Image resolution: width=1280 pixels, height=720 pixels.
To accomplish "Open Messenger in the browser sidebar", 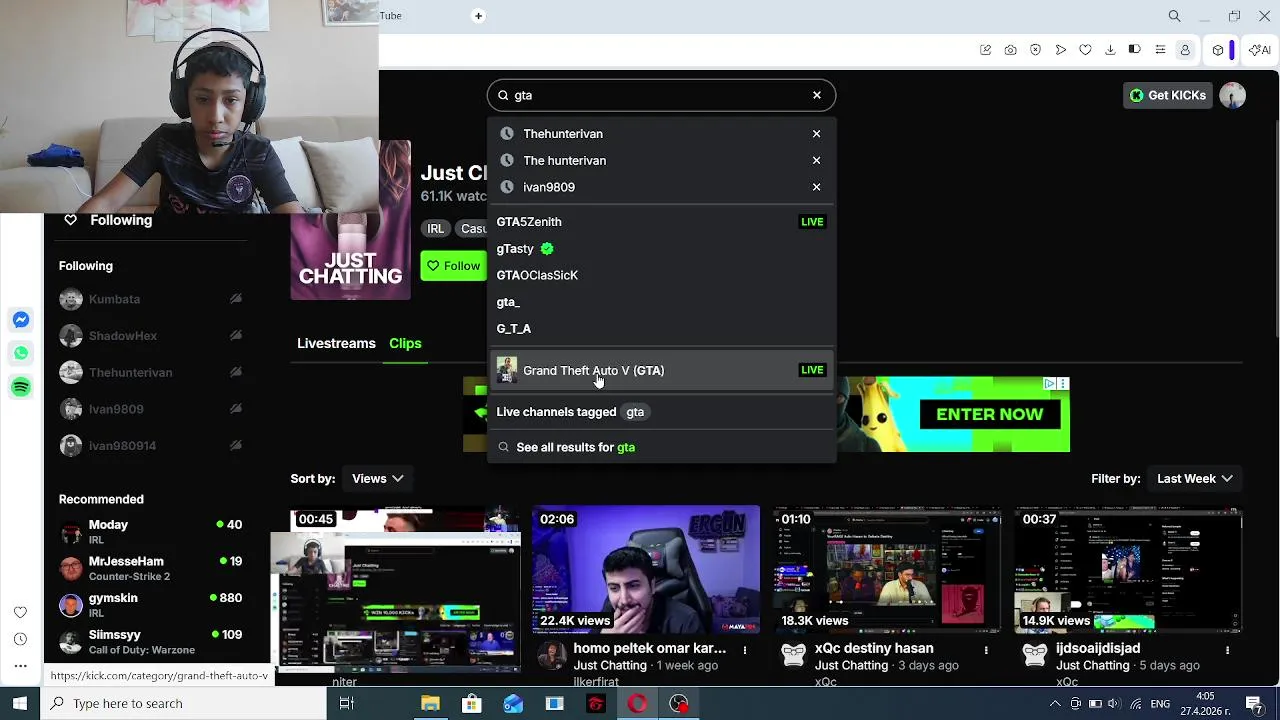I will tap(21, 320).
